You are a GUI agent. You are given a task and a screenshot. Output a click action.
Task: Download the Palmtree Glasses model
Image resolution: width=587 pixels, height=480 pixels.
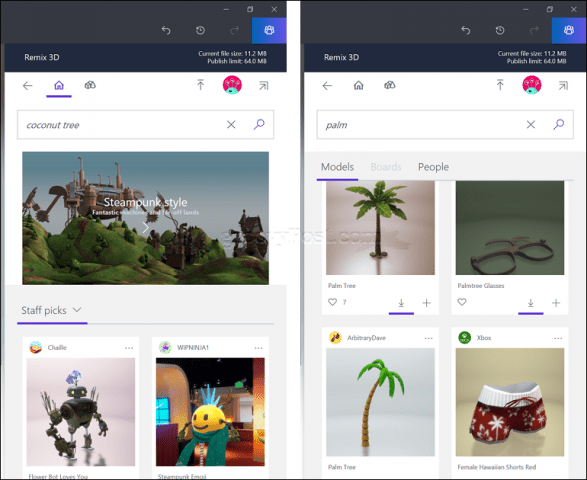530,303
